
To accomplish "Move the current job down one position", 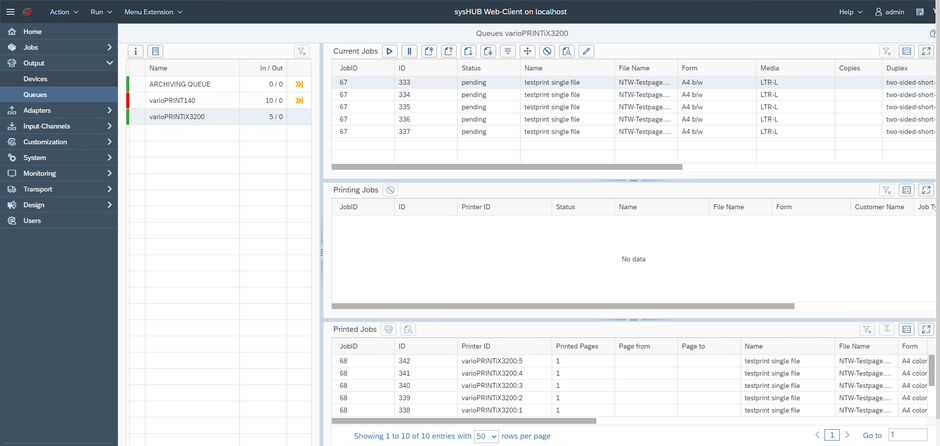I will (469, 52).
